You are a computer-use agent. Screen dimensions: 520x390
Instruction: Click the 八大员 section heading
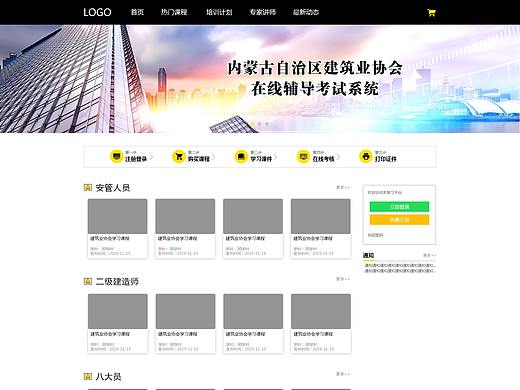click(108, 377)
